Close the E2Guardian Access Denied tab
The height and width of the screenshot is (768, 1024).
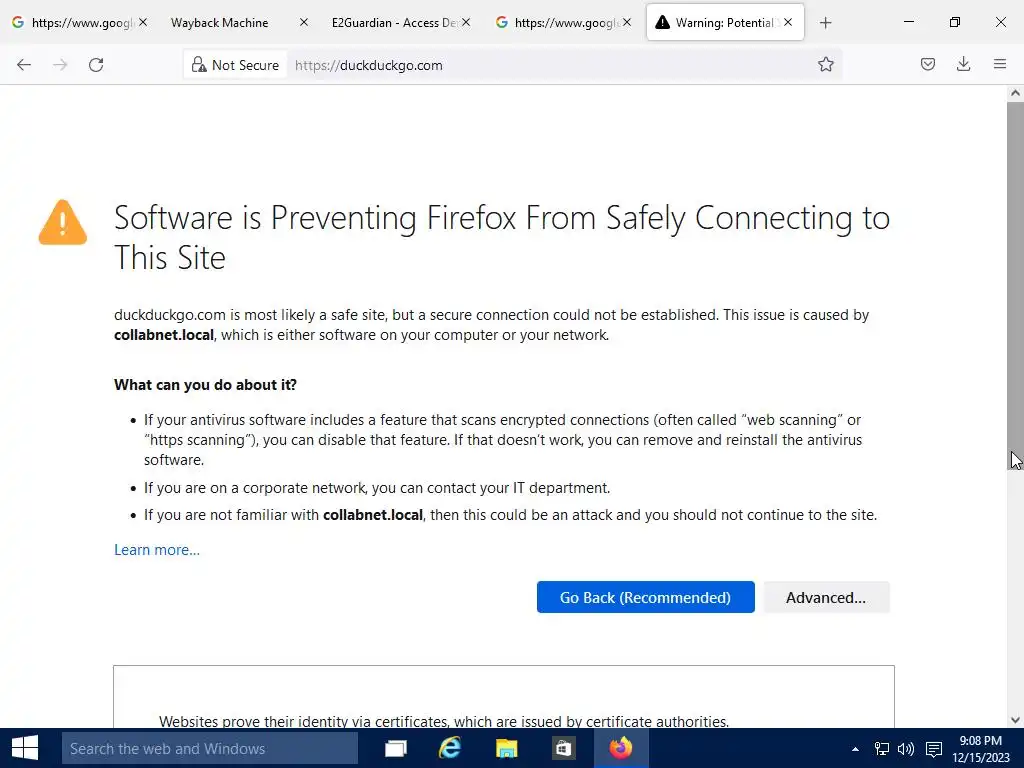tap(466, 22)
